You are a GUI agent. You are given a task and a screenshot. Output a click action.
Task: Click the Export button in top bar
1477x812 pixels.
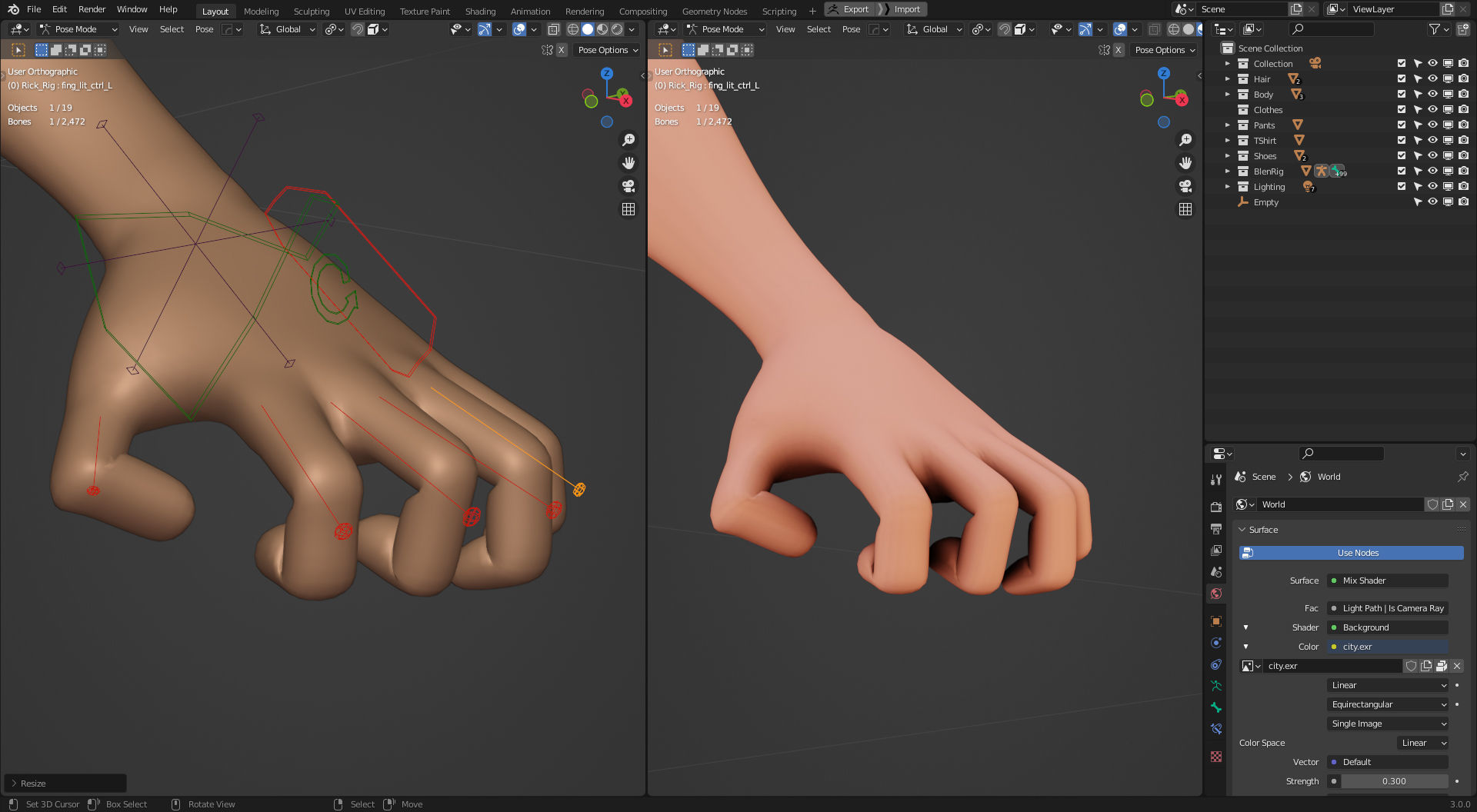[x=849, y=9]
